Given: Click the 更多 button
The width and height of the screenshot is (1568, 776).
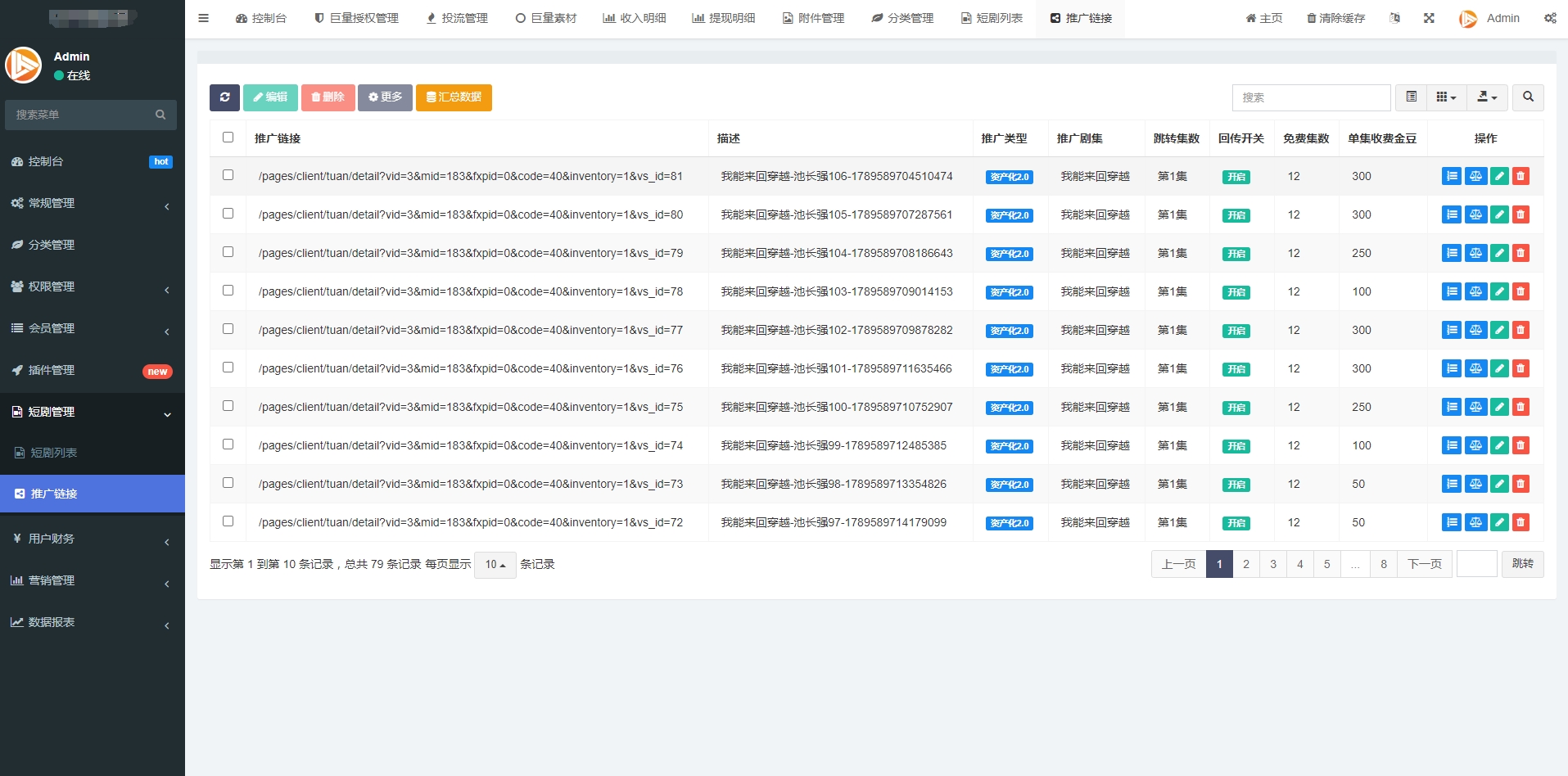Looking at the screenshot, I should 385,97.
